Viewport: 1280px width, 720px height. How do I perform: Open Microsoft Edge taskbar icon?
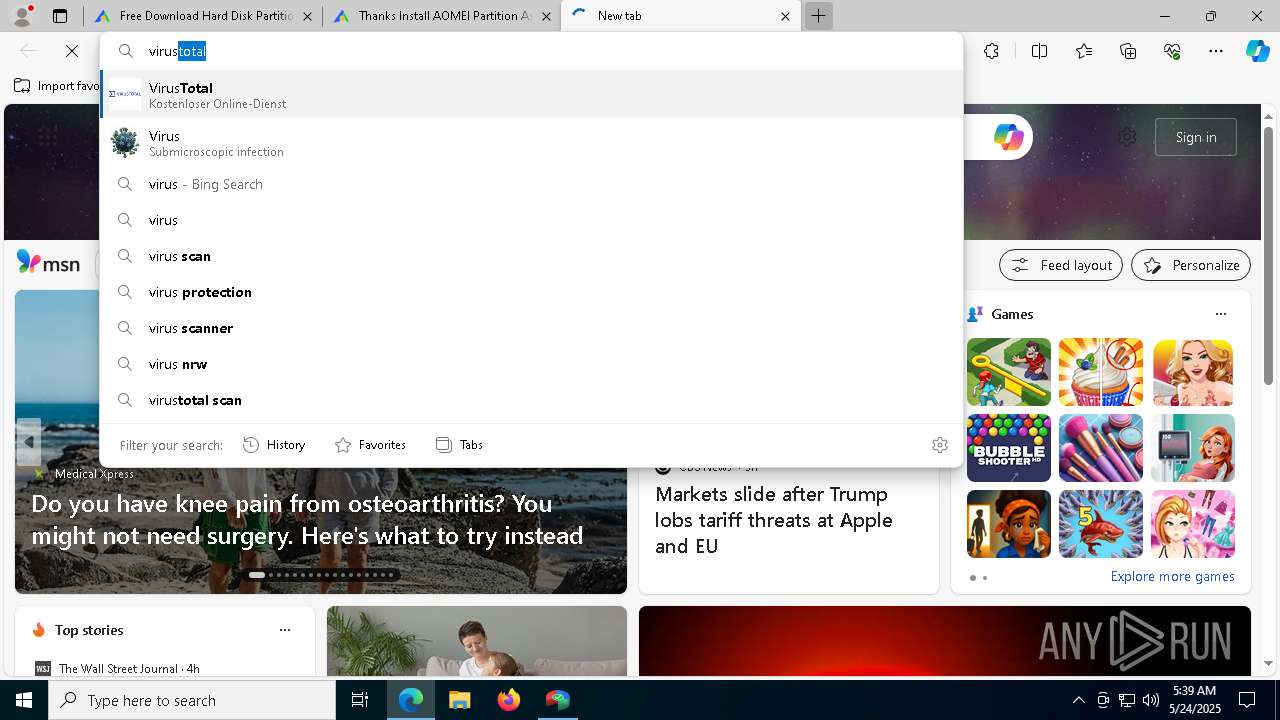coord(411,700)
